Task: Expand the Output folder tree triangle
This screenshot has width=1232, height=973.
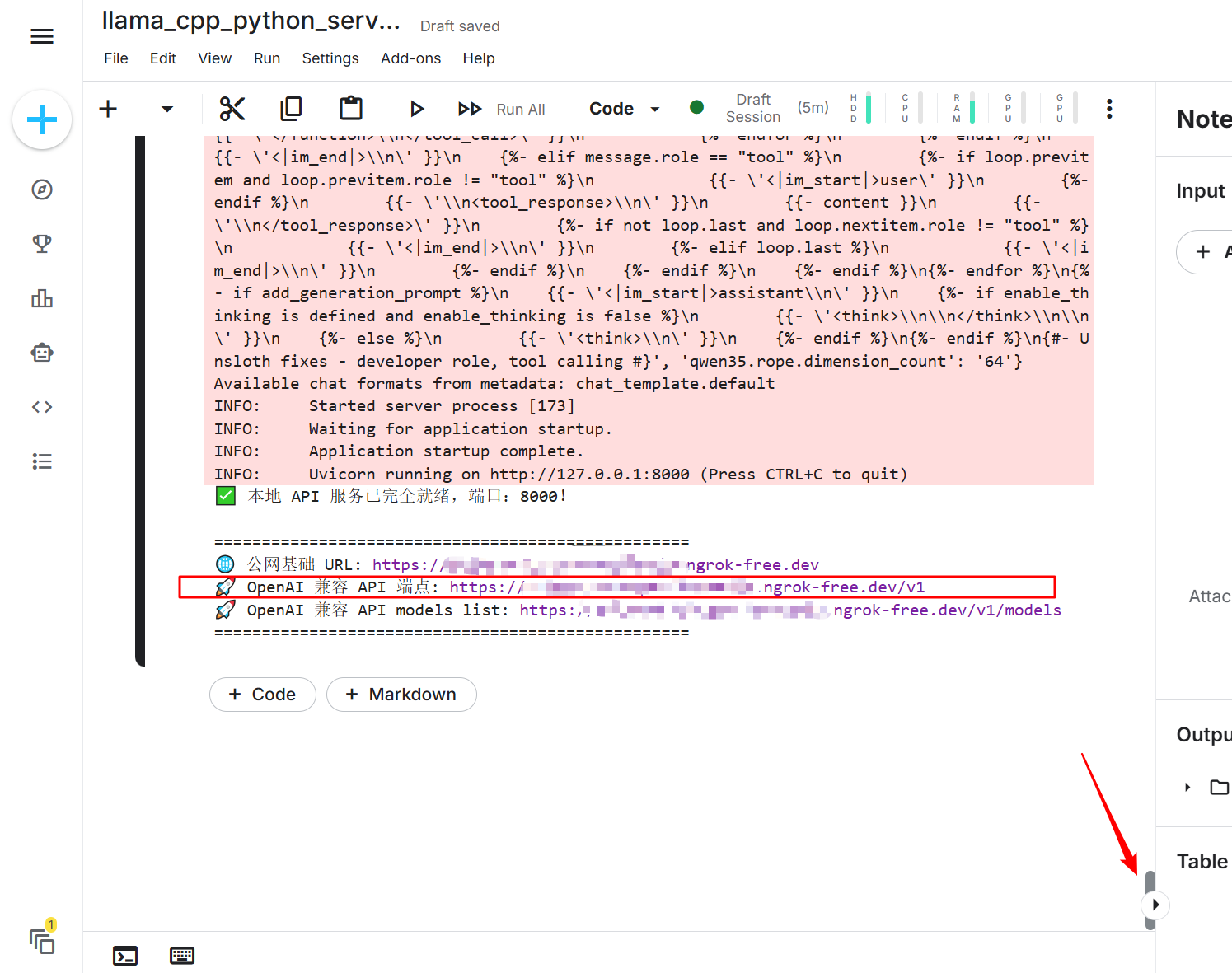Action: tap(1187, 787)
